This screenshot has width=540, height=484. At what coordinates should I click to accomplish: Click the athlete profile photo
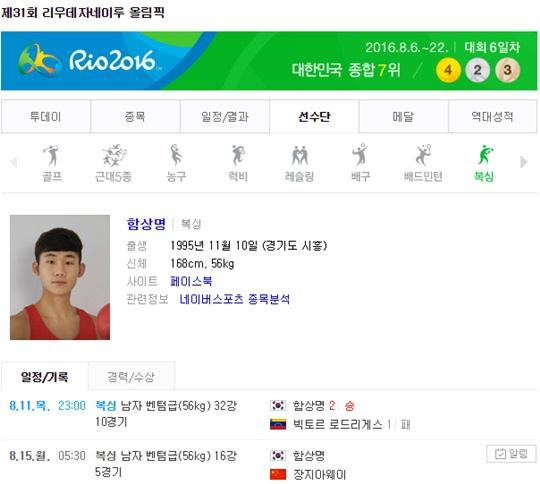click(60, 278)
